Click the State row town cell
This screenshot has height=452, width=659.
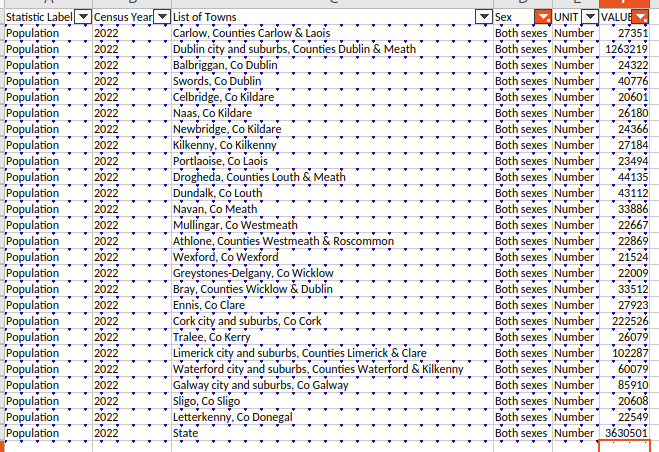point(186,433)
